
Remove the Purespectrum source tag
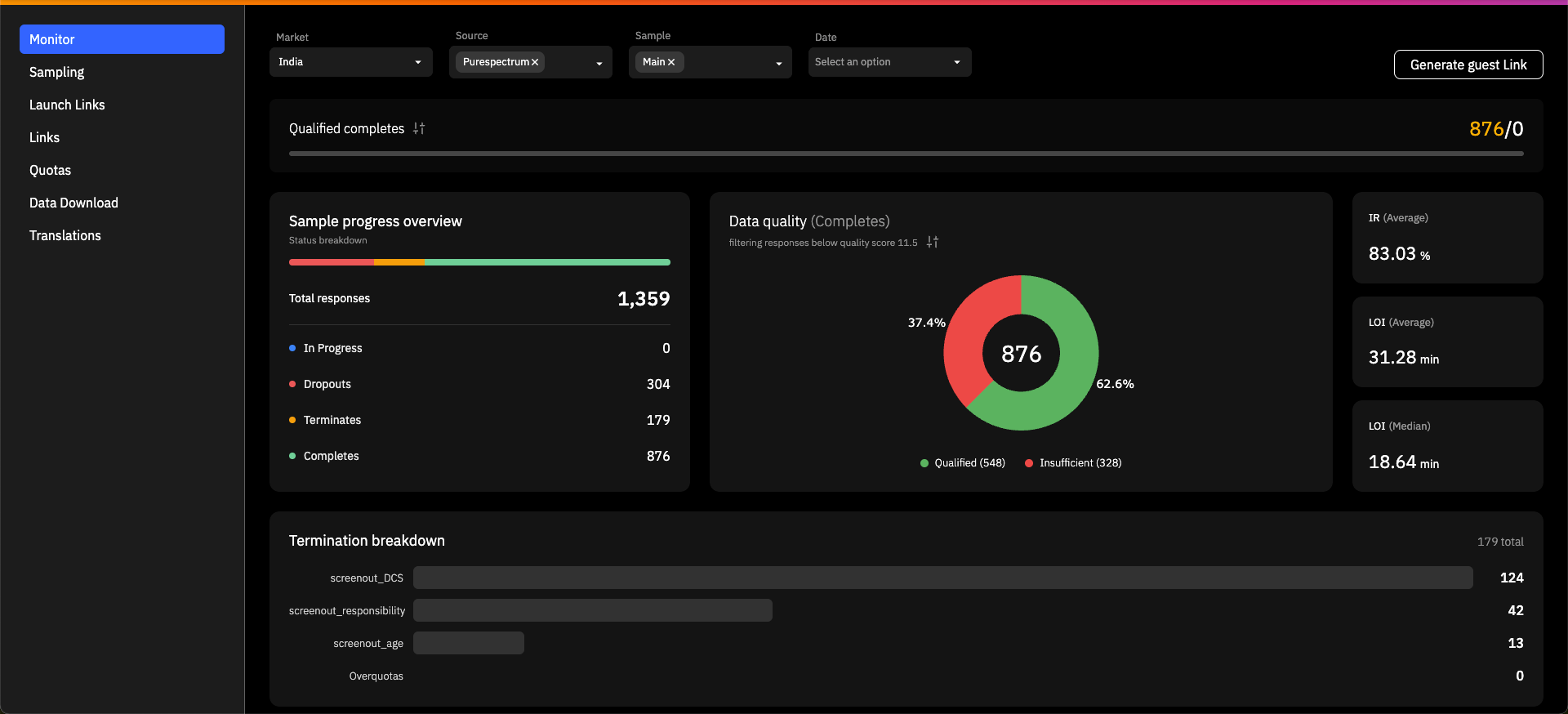535,62
